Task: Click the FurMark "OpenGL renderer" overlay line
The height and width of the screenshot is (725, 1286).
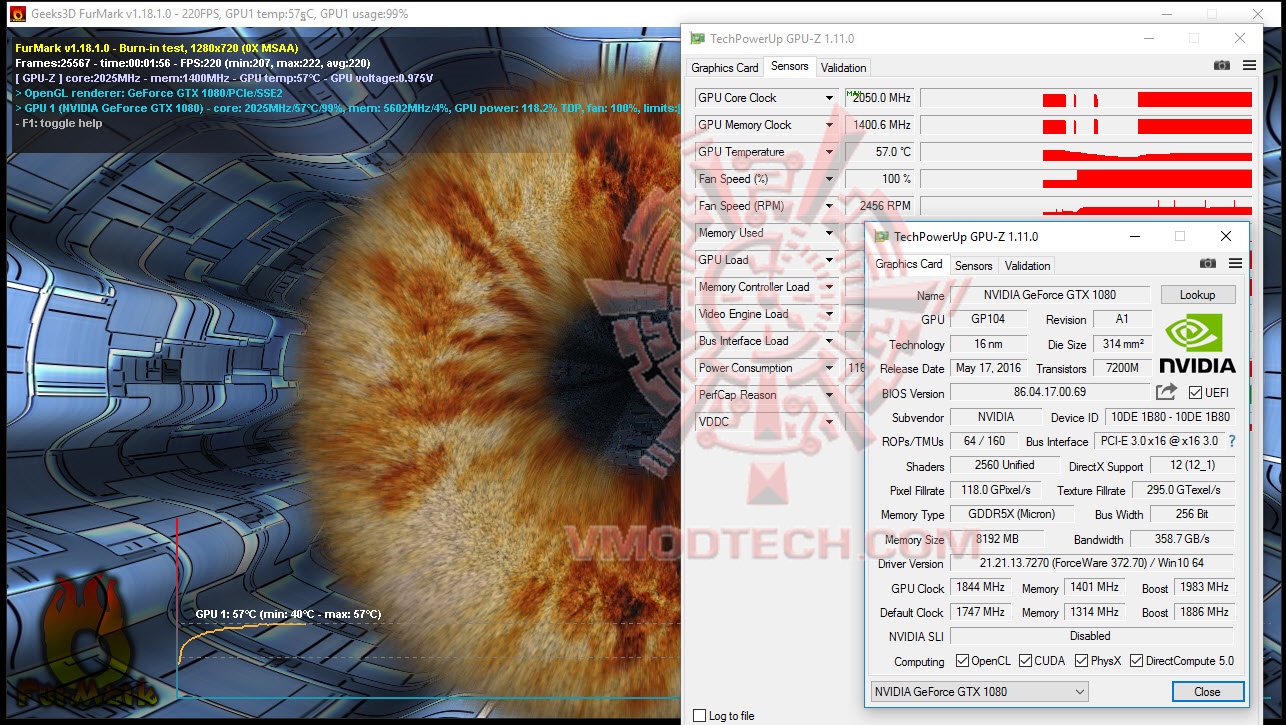Action: tap(149, 93)
